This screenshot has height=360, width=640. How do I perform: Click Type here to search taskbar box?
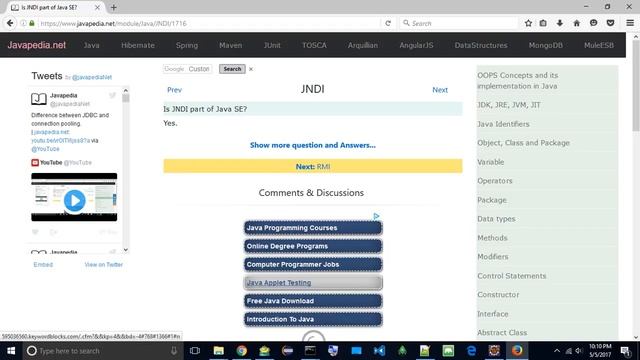[102, 351]
